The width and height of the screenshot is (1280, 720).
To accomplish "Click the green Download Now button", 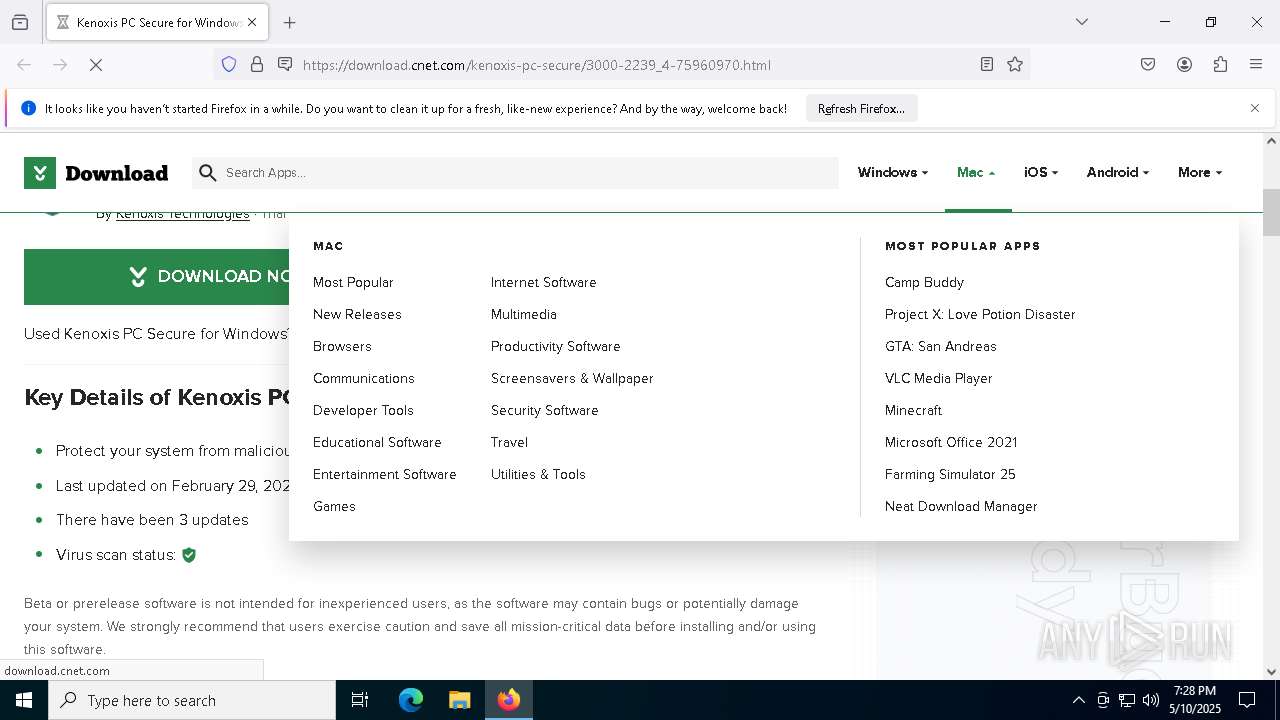I will (156, 277).
